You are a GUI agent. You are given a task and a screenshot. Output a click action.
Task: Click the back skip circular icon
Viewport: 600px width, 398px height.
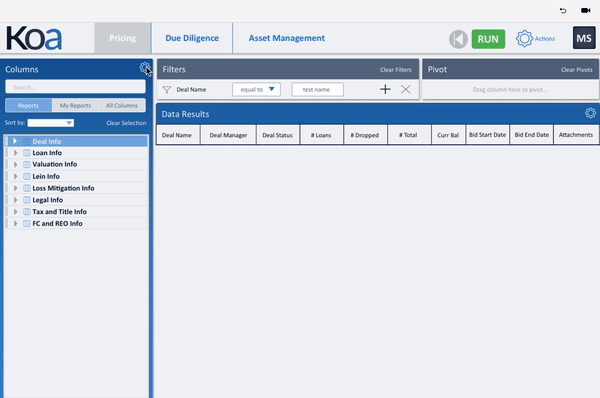[x=458, y=39]
